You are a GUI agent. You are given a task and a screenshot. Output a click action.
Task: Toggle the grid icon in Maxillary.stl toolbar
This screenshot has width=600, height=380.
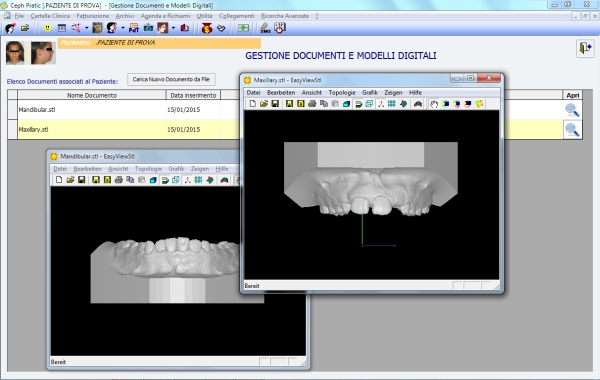coord(391,104)
